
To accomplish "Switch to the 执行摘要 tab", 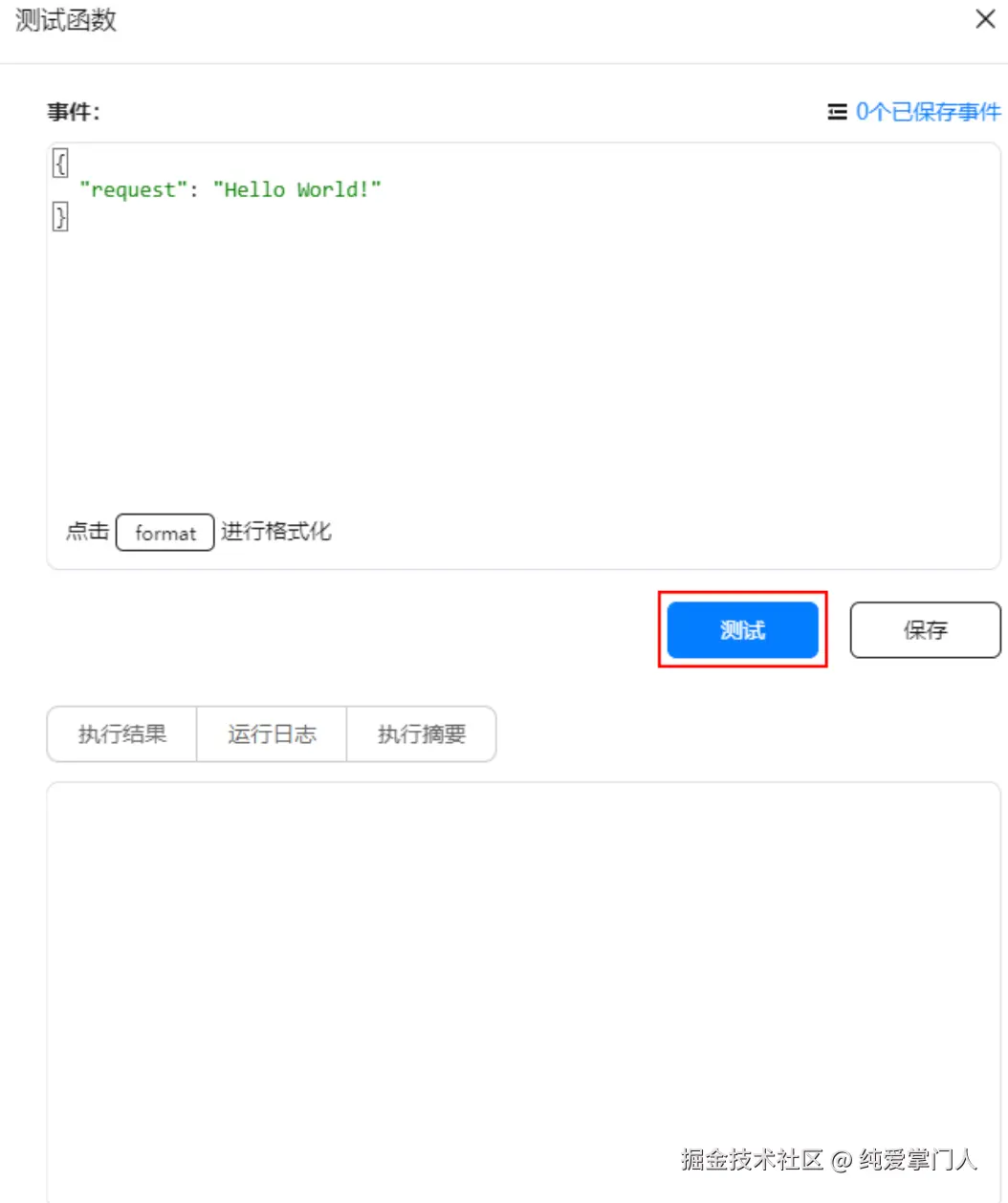I will click(x=422, y=733).
